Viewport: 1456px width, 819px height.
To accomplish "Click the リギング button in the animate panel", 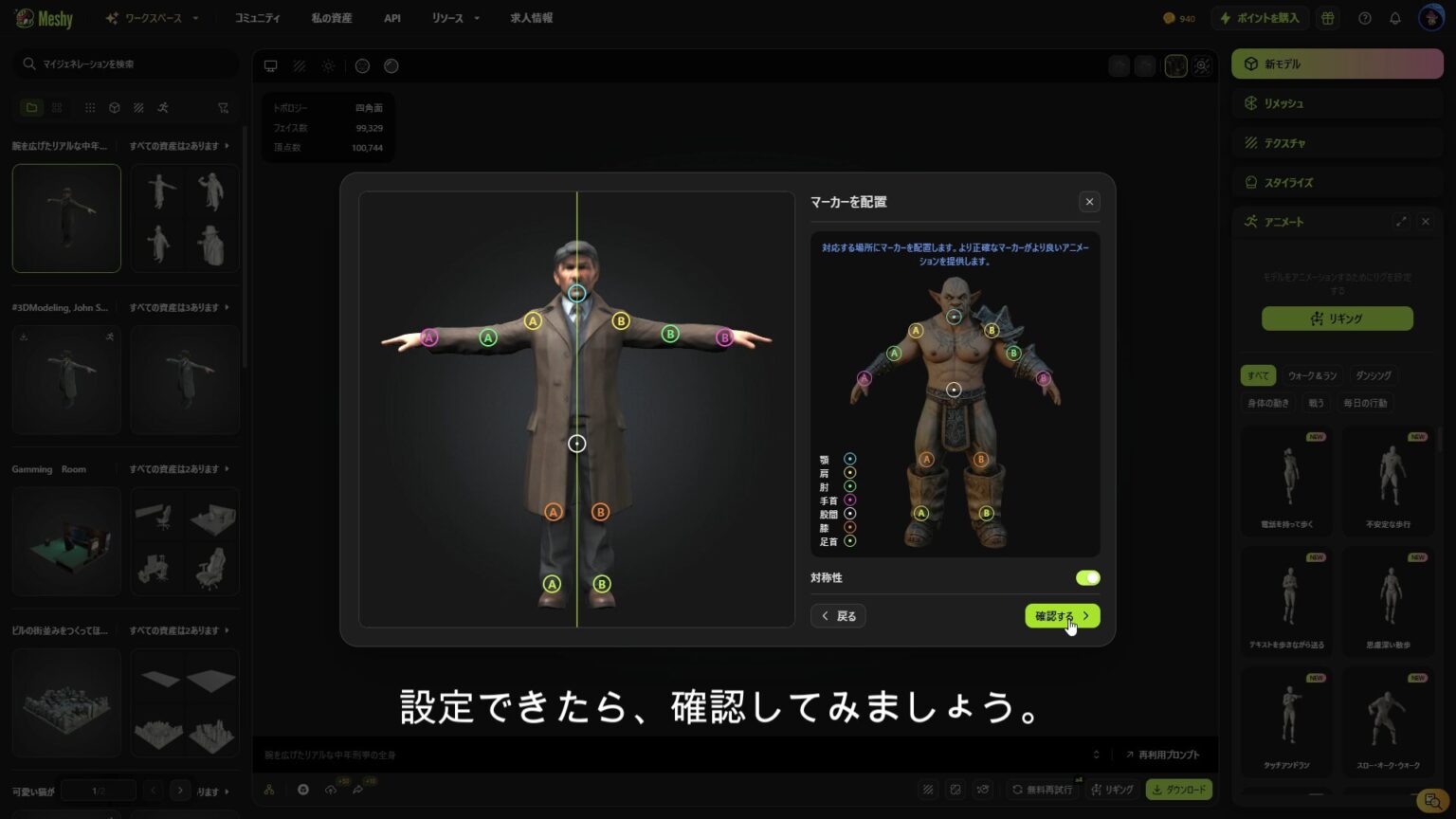I will (1337, 318).
